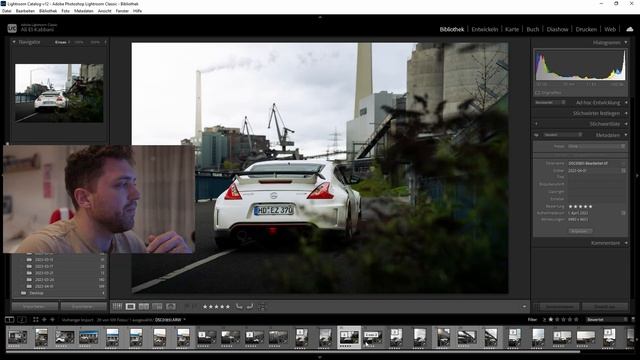
Task: Filter filmstrip by one star rating
Action: click(x=551, y=320)
